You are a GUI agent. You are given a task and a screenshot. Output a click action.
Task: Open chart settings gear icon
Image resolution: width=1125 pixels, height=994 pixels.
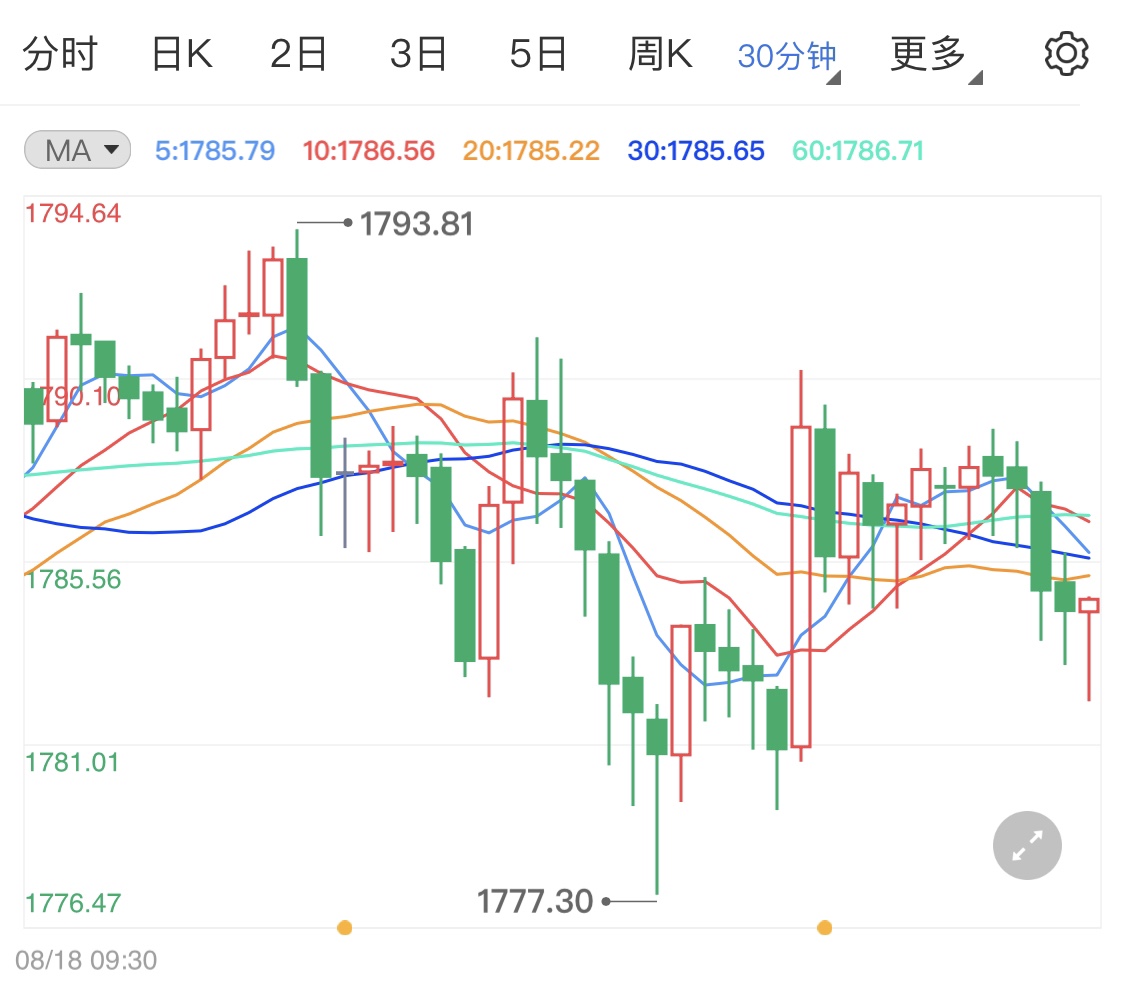[x=1066, y=54]
